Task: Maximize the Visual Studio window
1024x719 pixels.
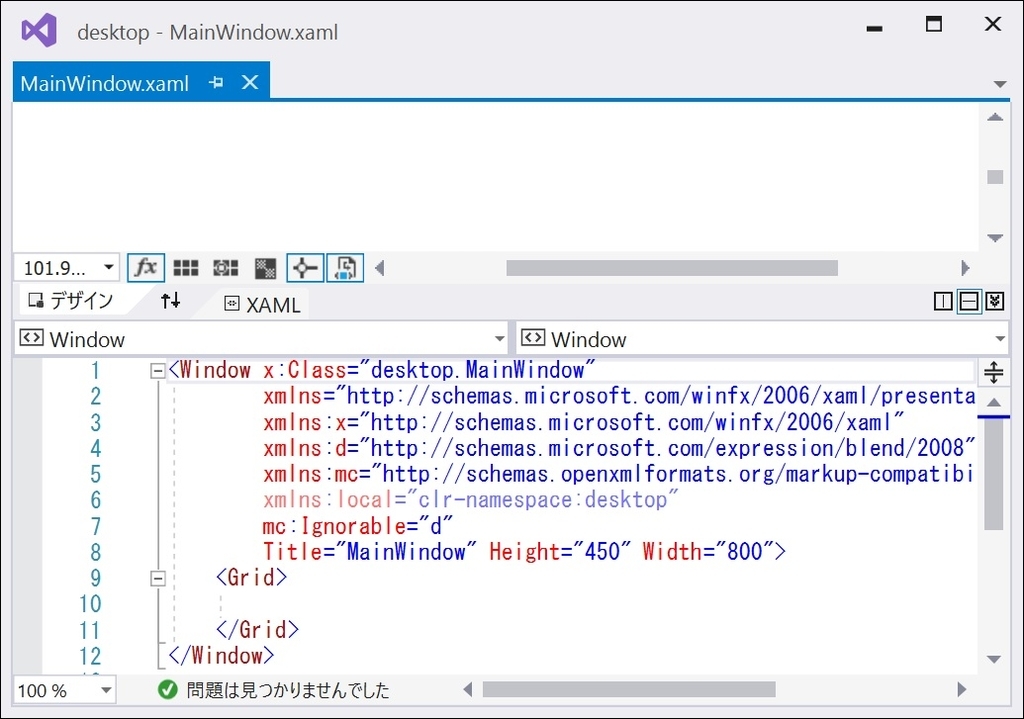Action: click(x=934, y=24)
